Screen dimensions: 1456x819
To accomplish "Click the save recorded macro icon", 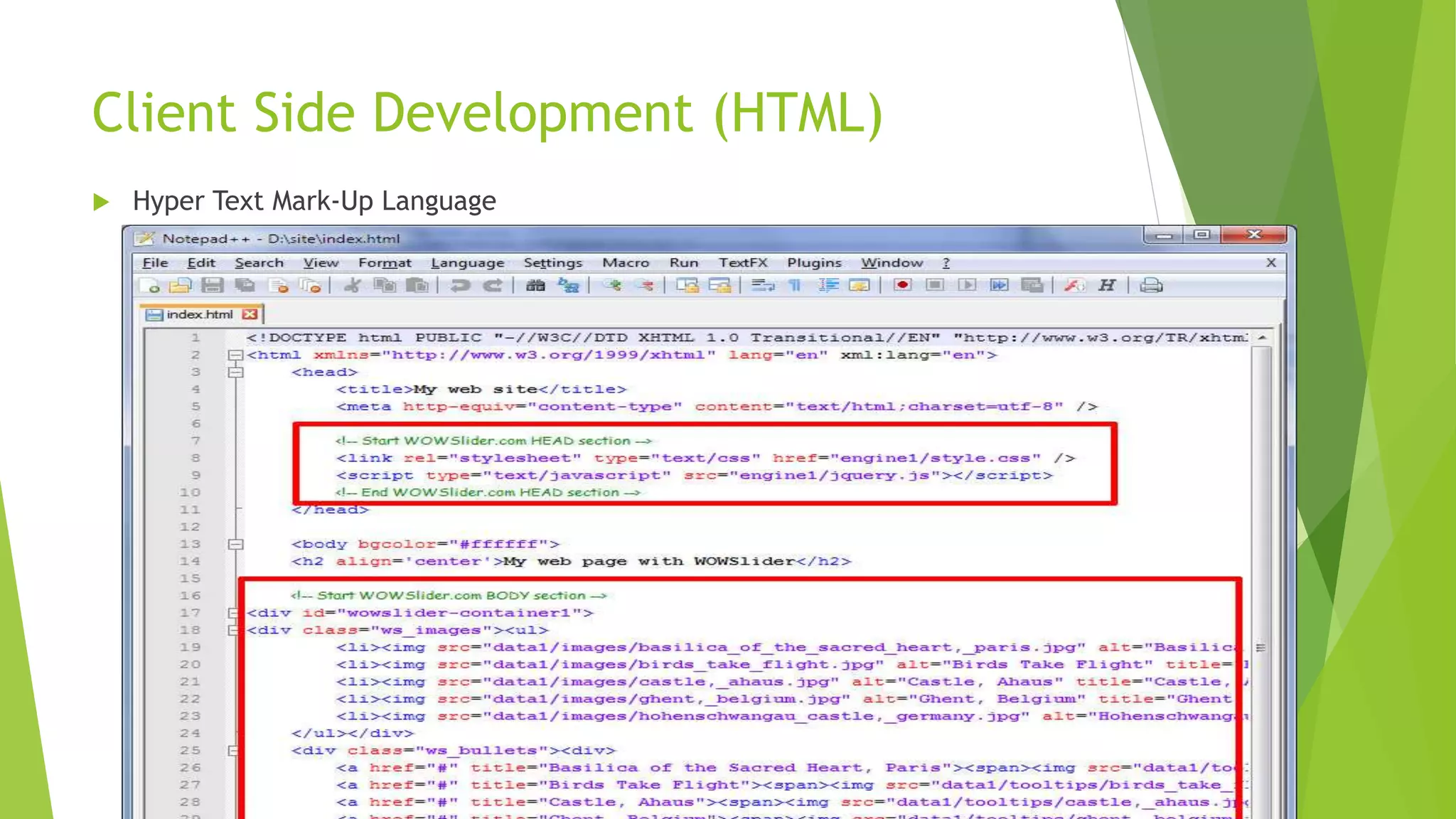I will pos(1032,286).
